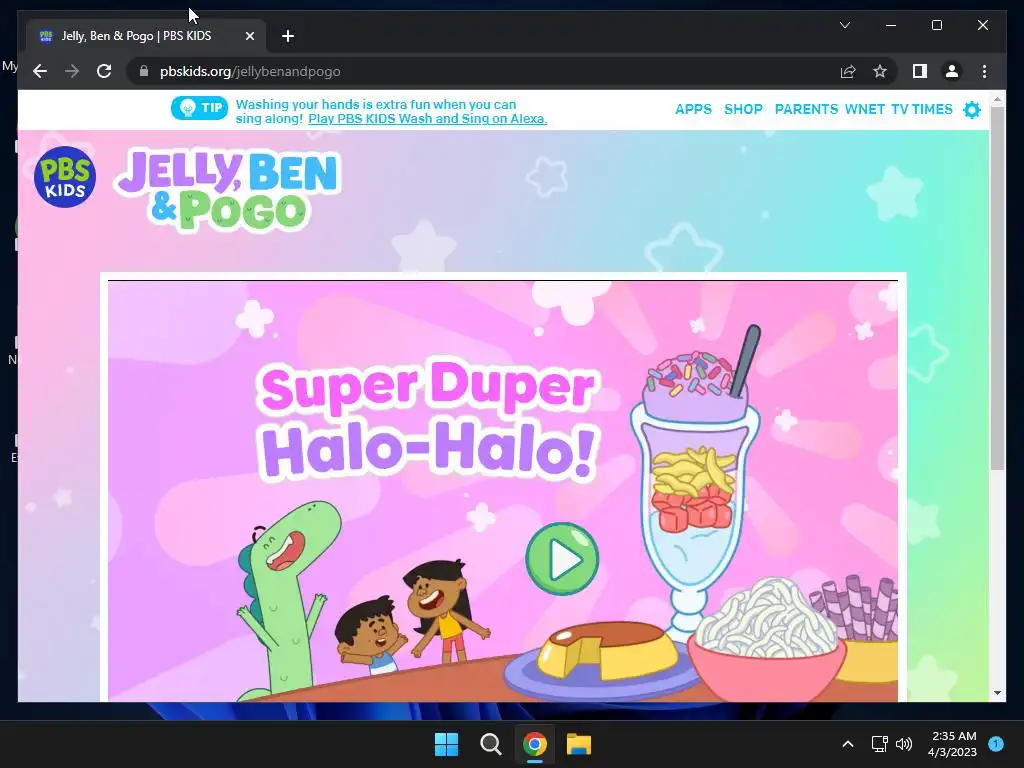The height and width of the screenshot is (768, 1024).
Task: Share this page from address bar
Action: pyautogui.click(x=848, y=71)
